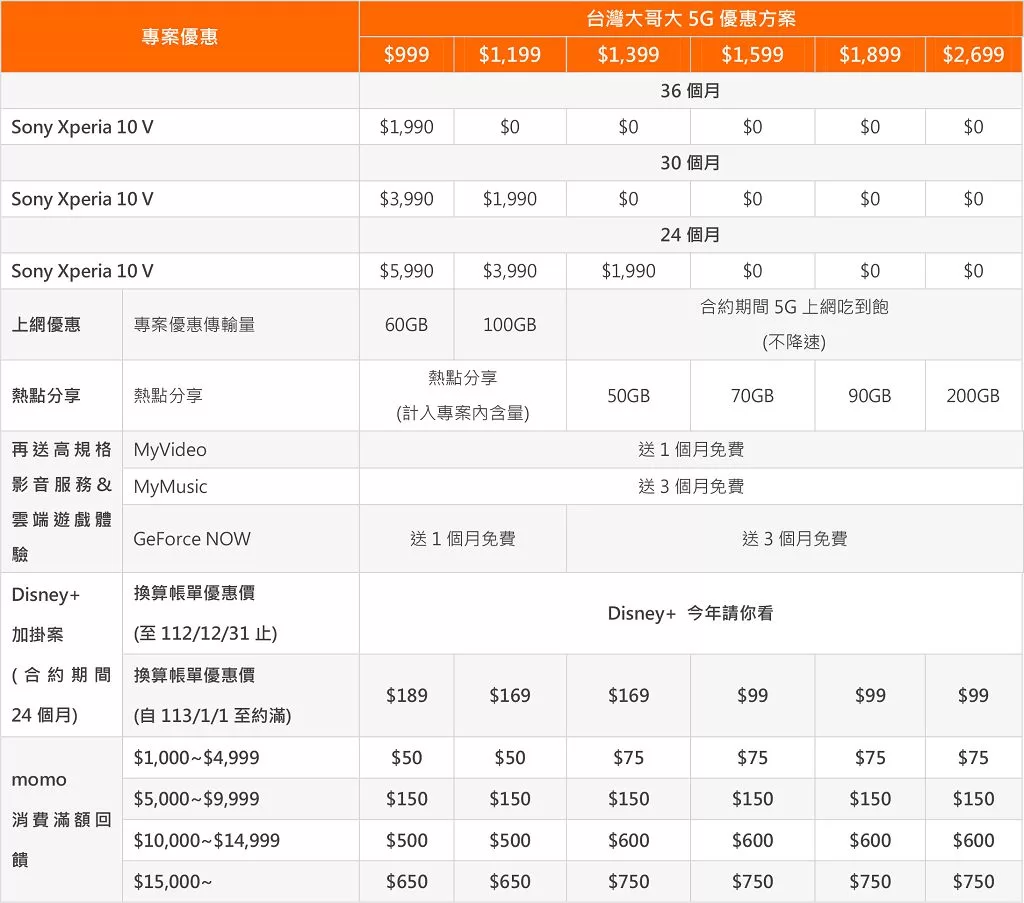Screen dimensions: 1024x903
Task: Select Sony Xperia 10 V under 24 個月
Action: pyautogui.click(x=82, y=270)
